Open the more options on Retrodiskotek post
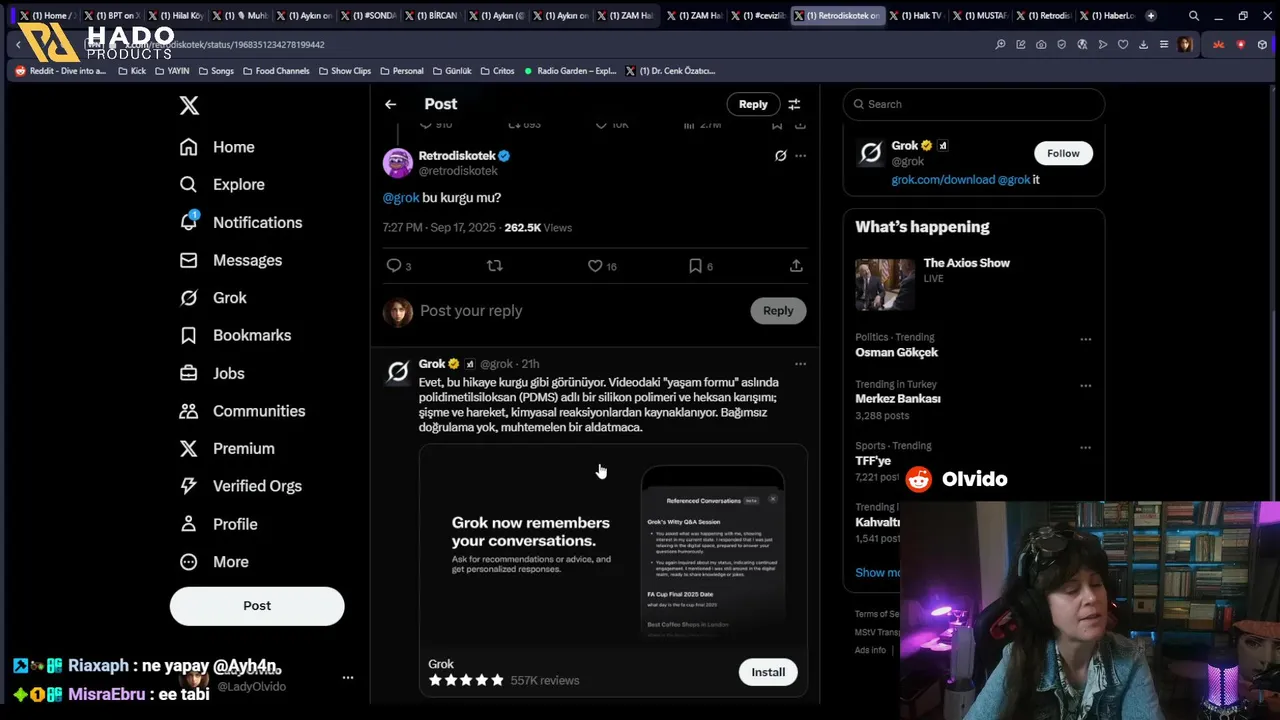The width and height of the screenshot is (1280, 720). click(800, 156)
